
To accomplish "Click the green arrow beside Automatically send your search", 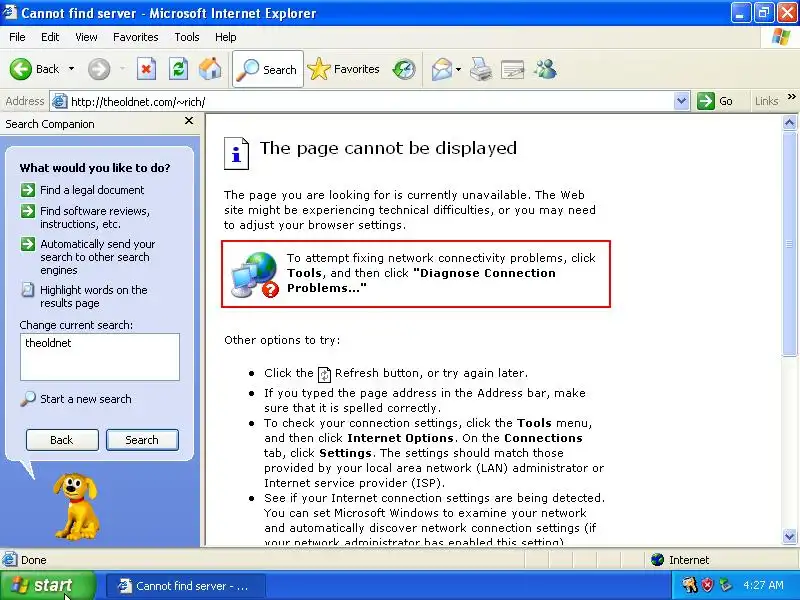I will click(28, 244).
